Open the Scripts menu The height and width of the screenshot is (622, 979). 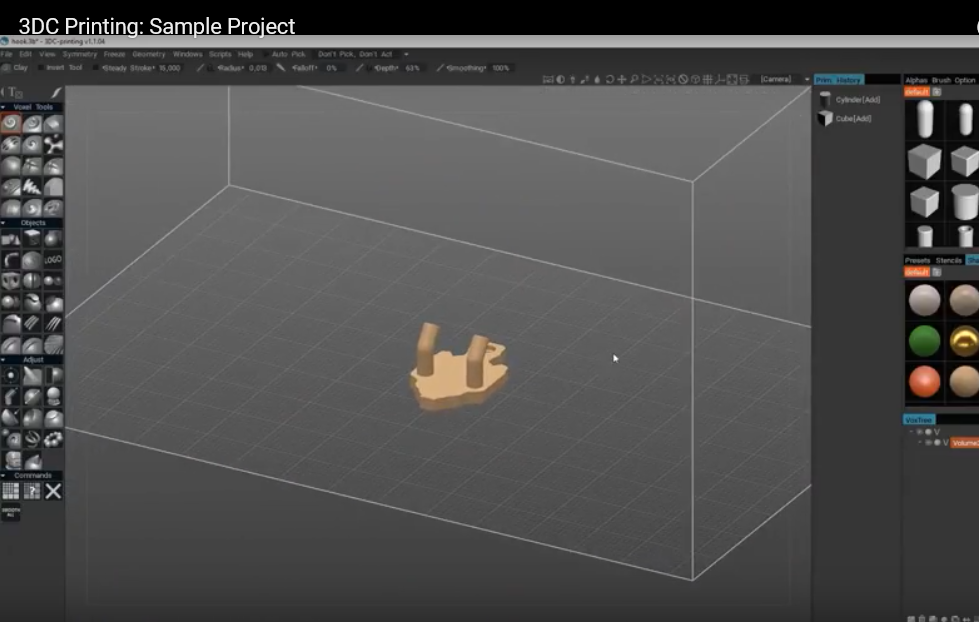coord(220,54)
